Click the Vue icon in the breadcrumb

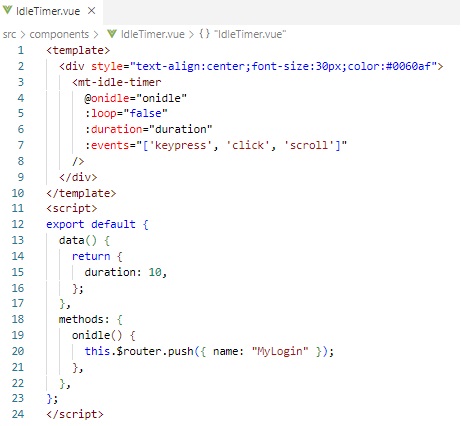pos(112,34)
